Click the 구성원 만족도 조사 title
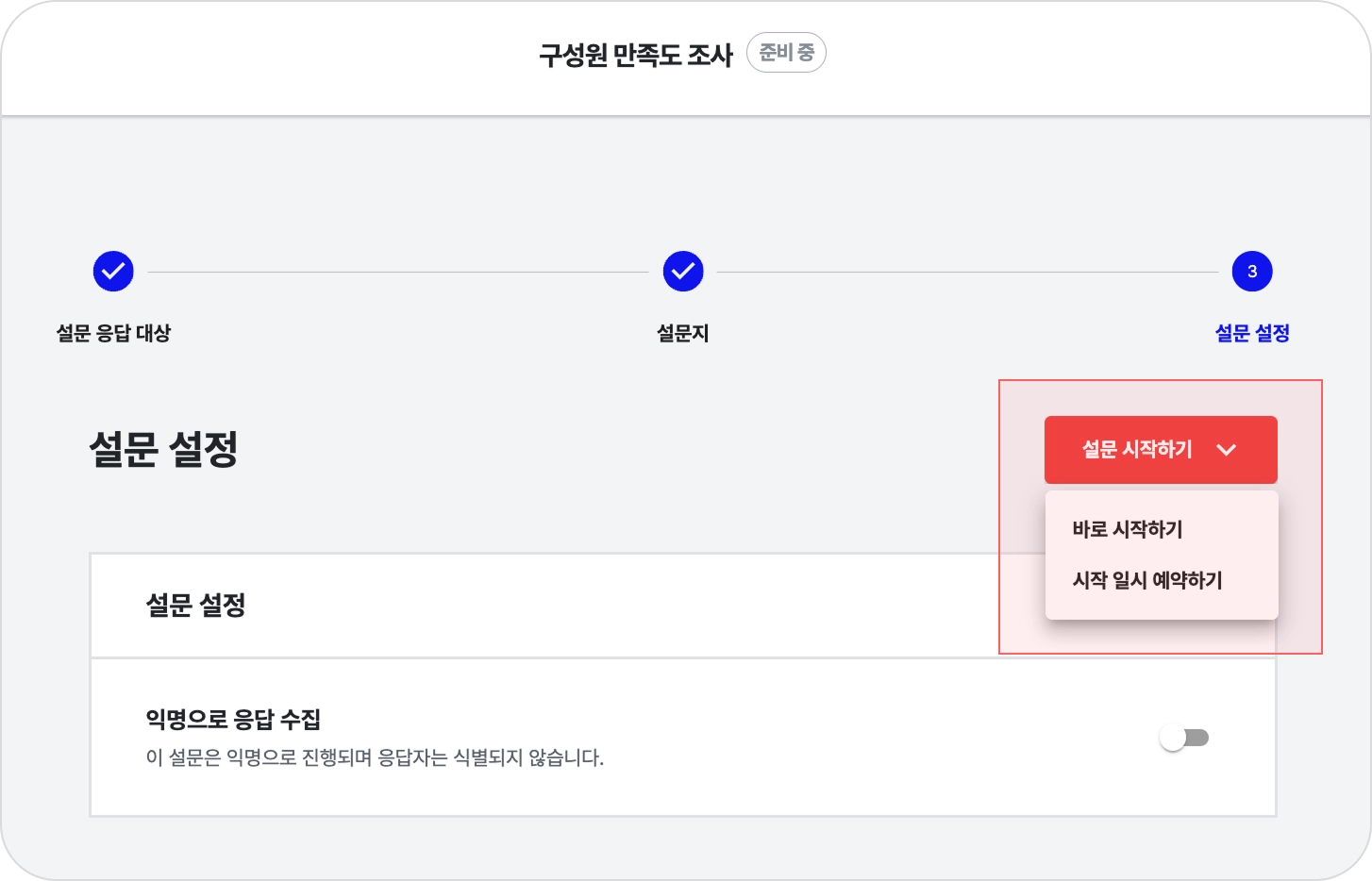 [x=636, y=55]
